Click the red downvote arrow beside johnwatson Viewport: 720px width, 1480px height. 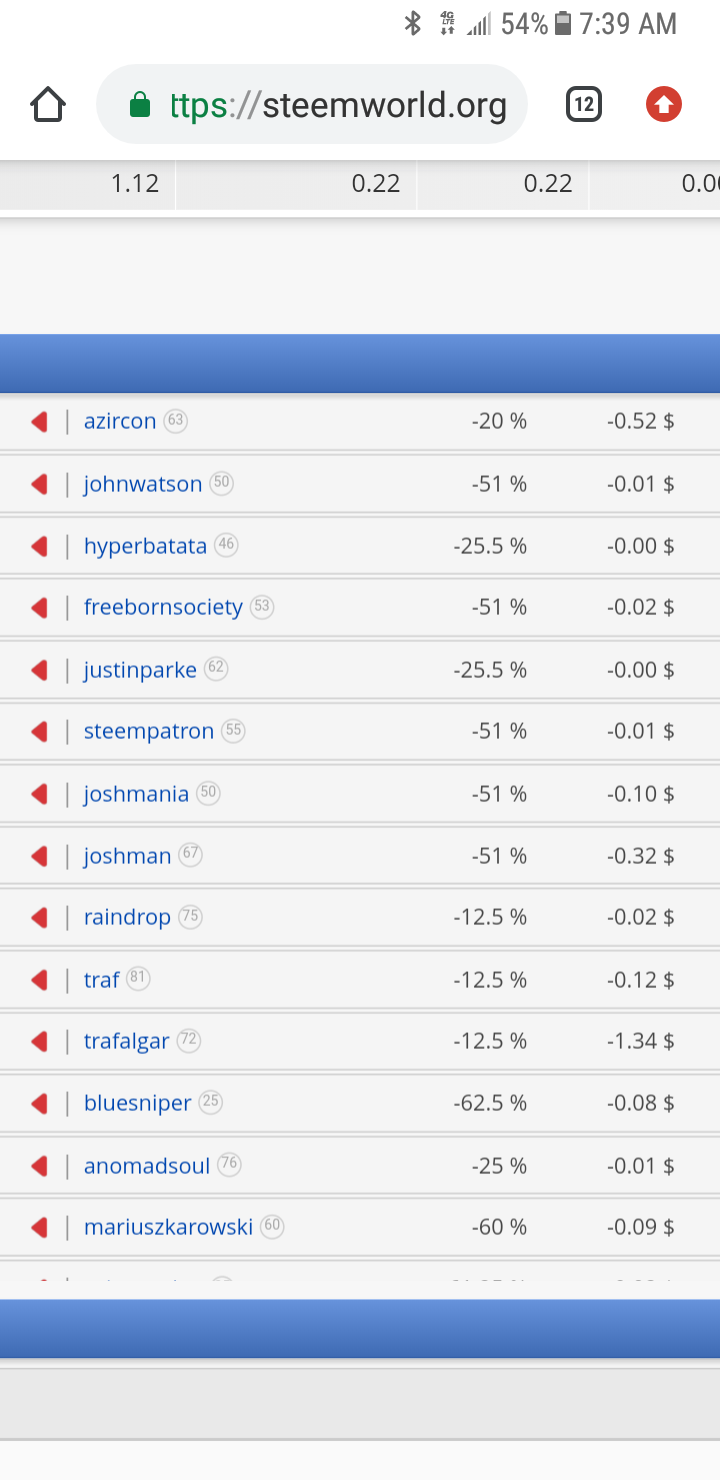click(x=40, y=485)
